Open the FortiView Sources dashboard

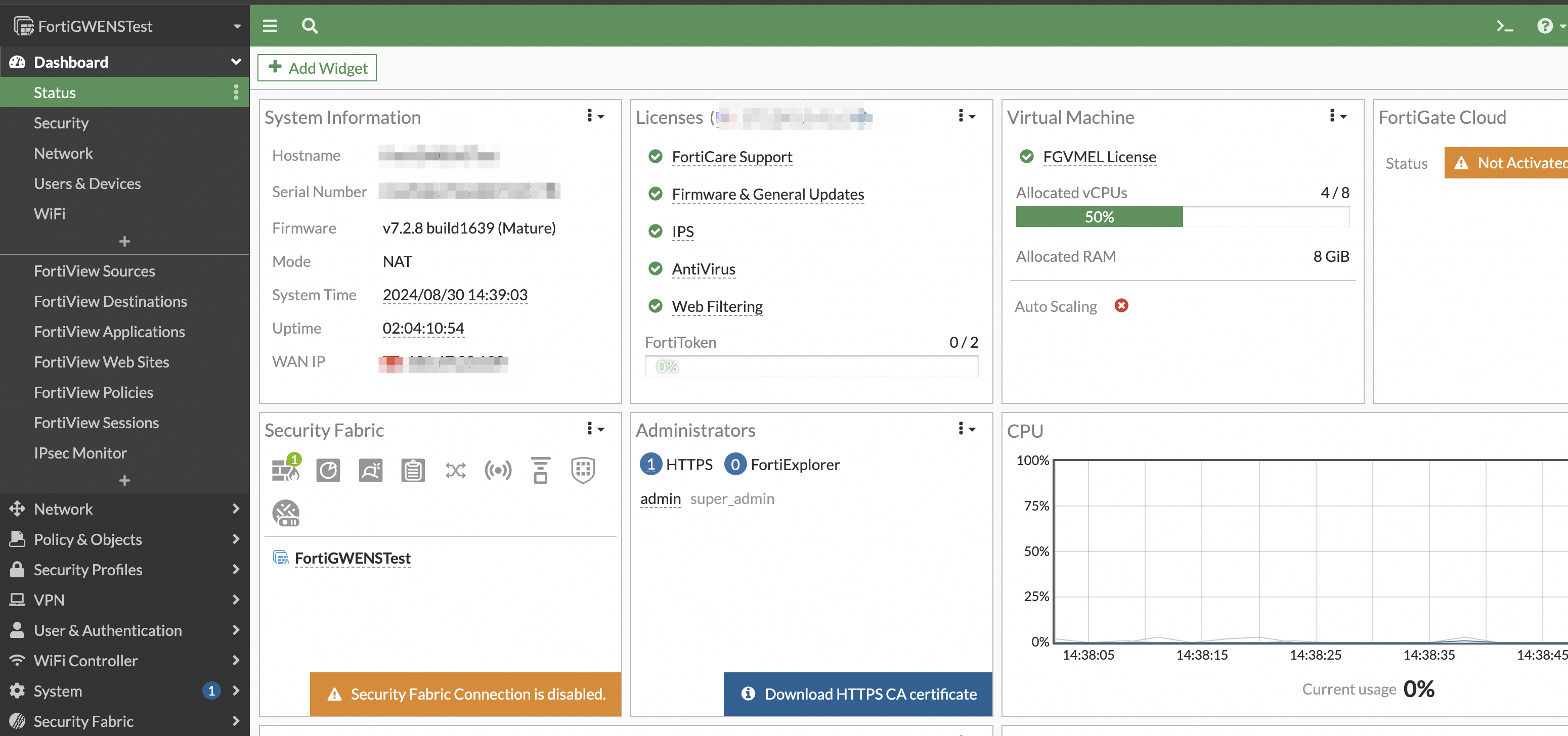point(95,270)
